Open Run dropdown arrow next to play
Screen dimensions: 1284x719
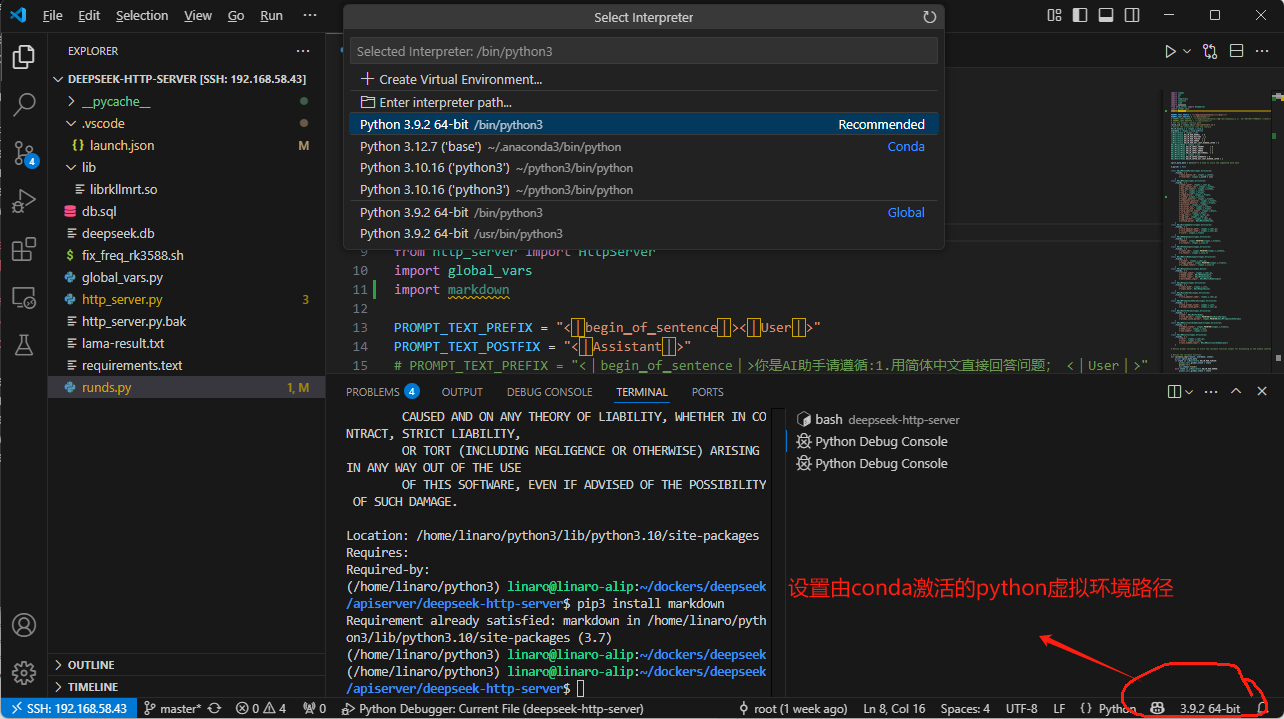tap(1187, 51)
